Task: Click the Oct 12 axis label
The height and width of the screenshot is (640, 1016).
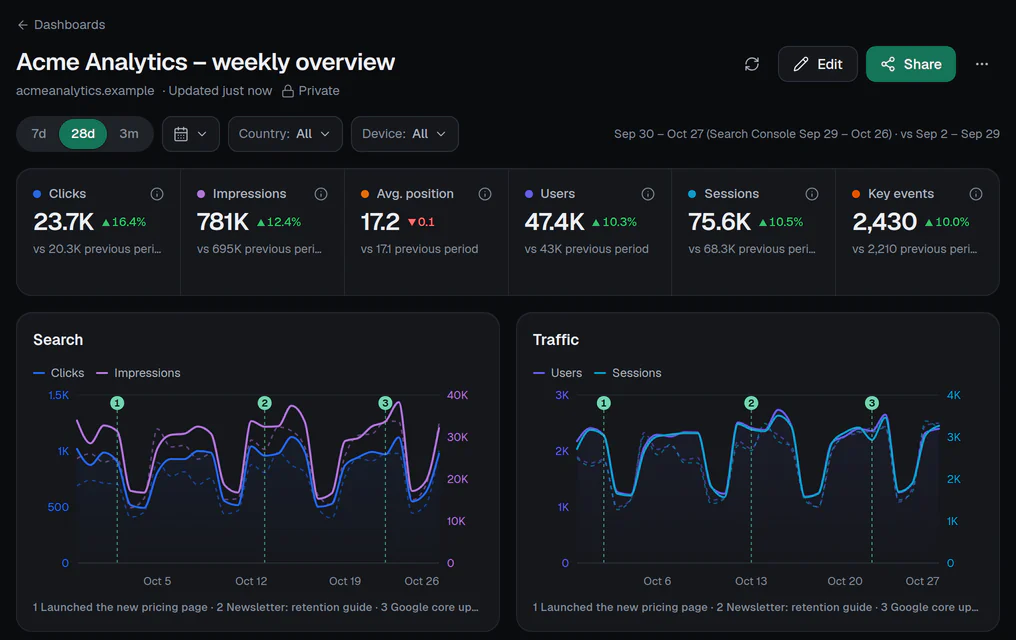Action: click(x=251, y=582)
